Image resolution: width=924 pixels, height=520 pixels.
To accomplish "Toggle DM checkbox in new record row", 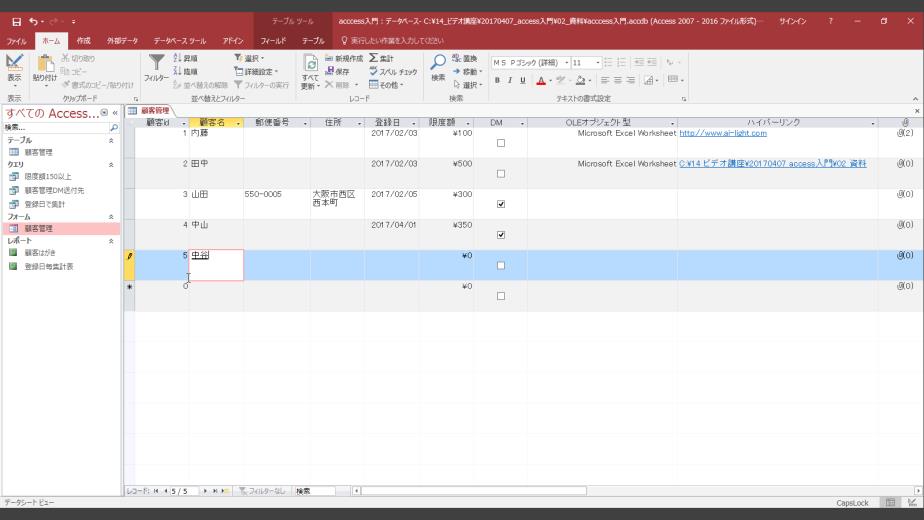I will point(501,296).
